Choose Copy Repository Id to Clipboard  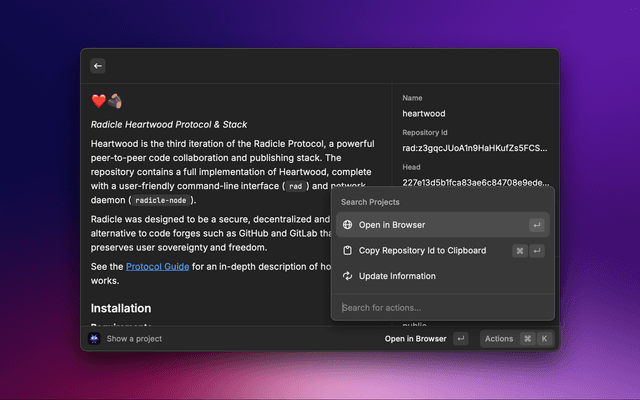click(x=422, y=250)
